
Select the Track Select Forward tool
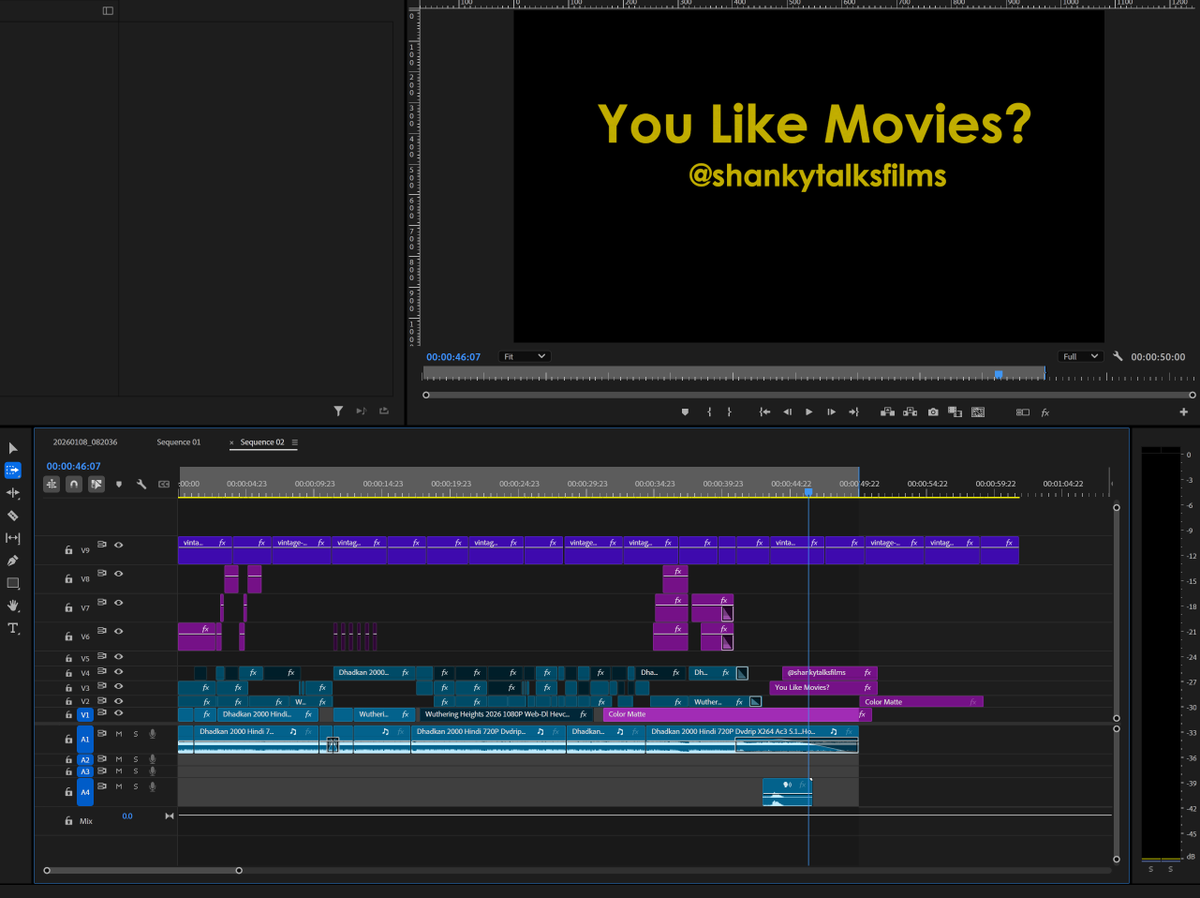coord(13,470)
